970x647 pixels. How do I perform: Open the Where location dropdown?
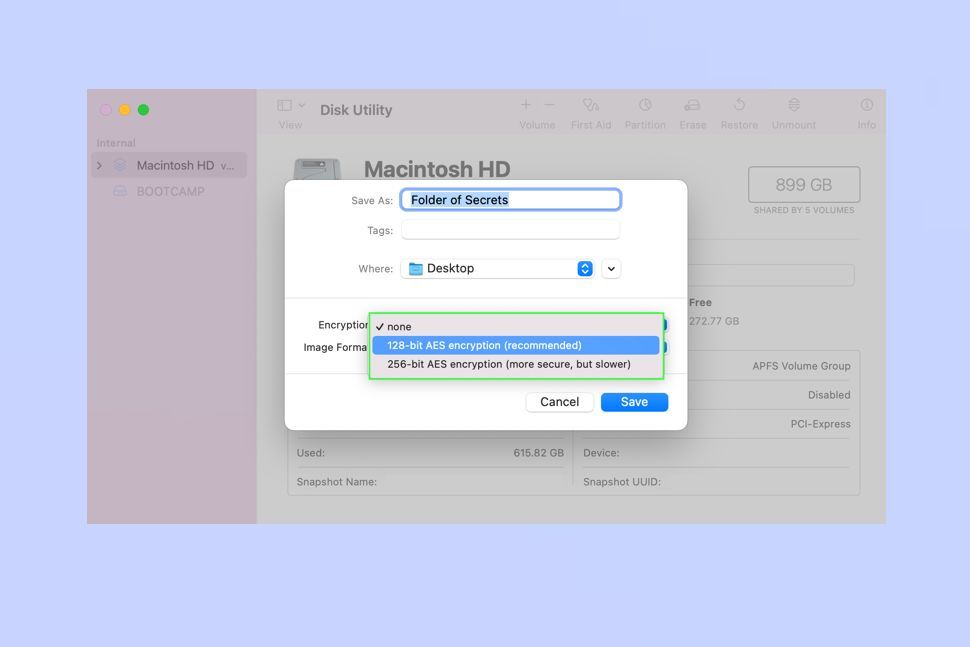pyautogui.click(x=584, y=268)
